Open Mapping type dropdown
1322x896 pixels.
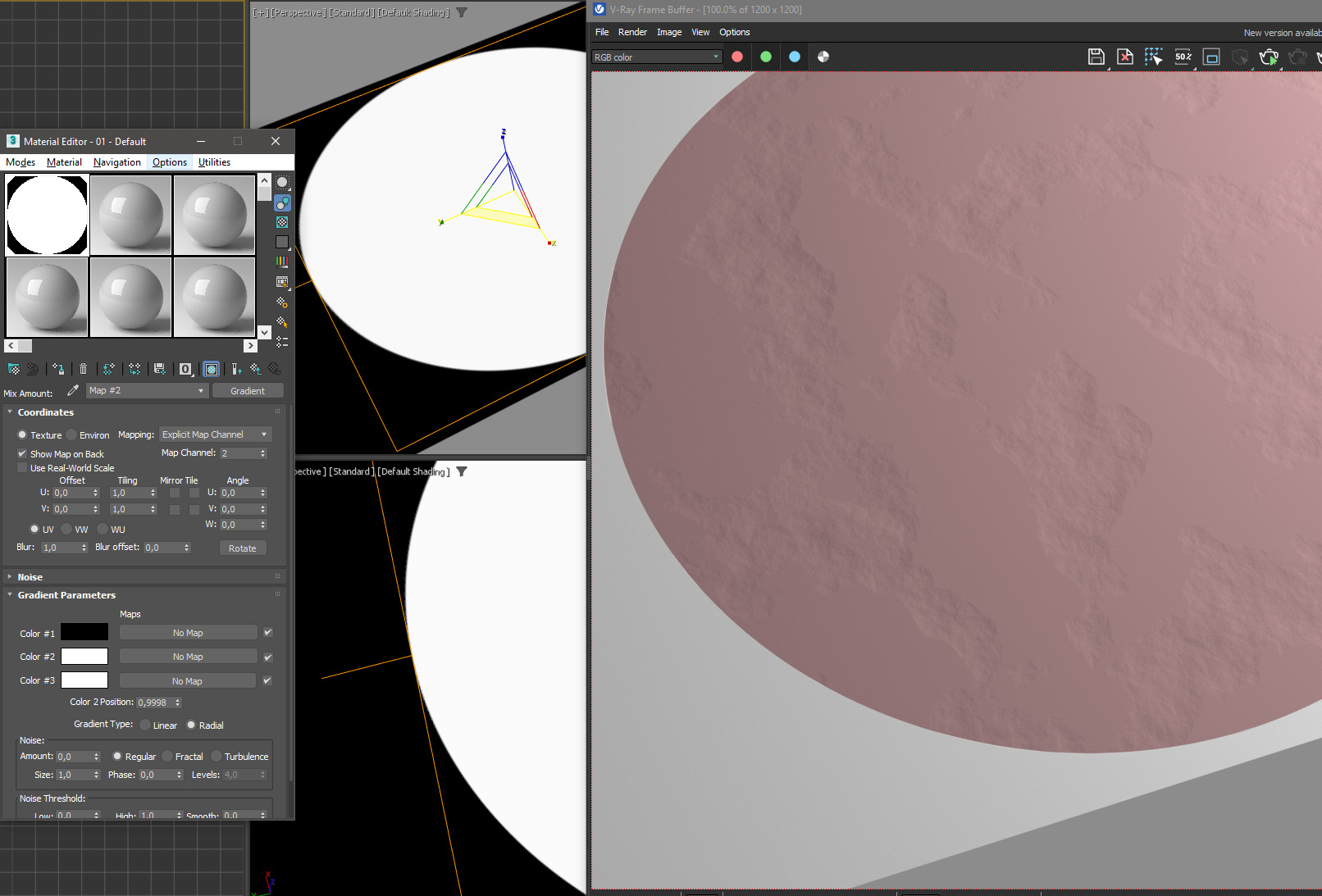[x=216, y=434]
